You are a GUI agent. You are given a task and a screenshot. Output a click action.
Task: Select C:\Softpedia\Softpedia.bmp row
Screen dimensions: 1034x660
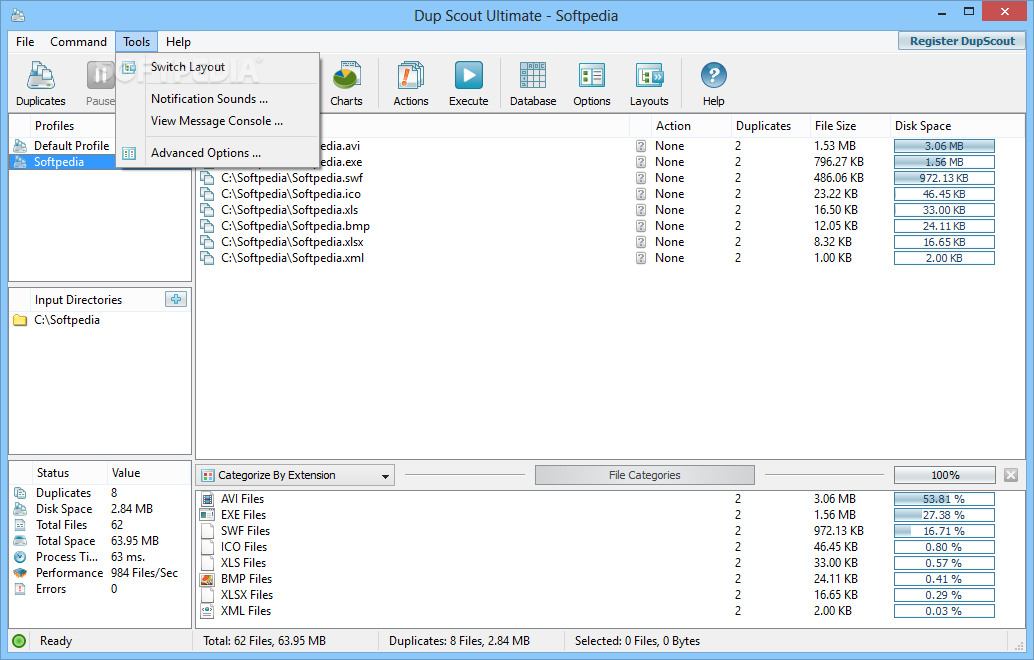coord(610,226)
